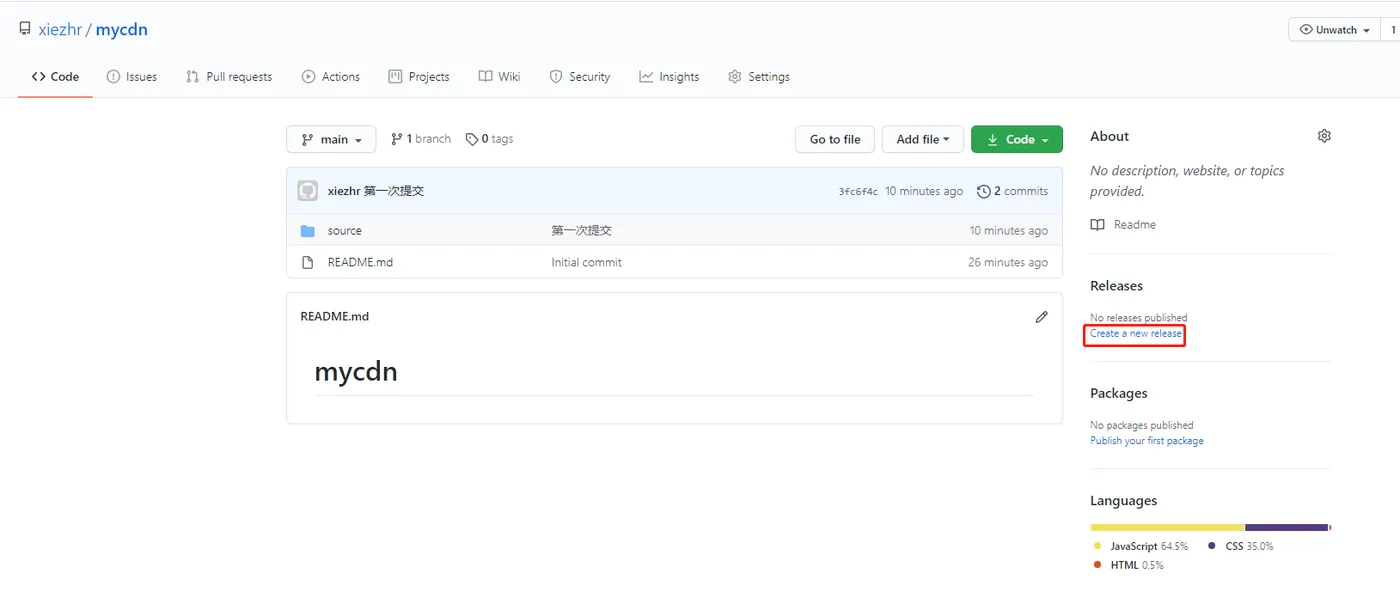Screen dimensions: 1400x604
Task: Click the Readme book icon in About
Action: click(1098, 225)
